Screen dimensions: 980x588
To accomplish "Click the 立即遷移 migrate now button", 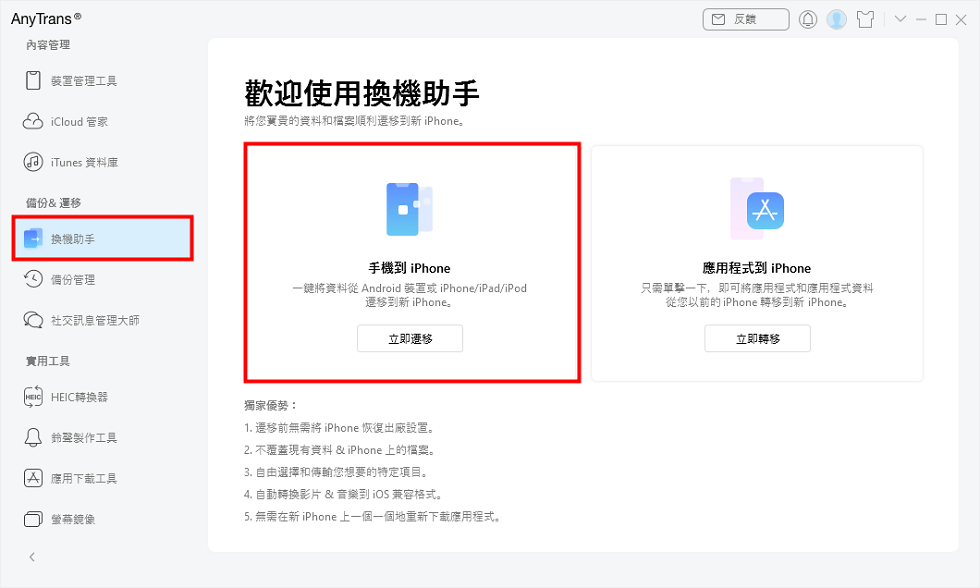I will (x=410, y=338).
